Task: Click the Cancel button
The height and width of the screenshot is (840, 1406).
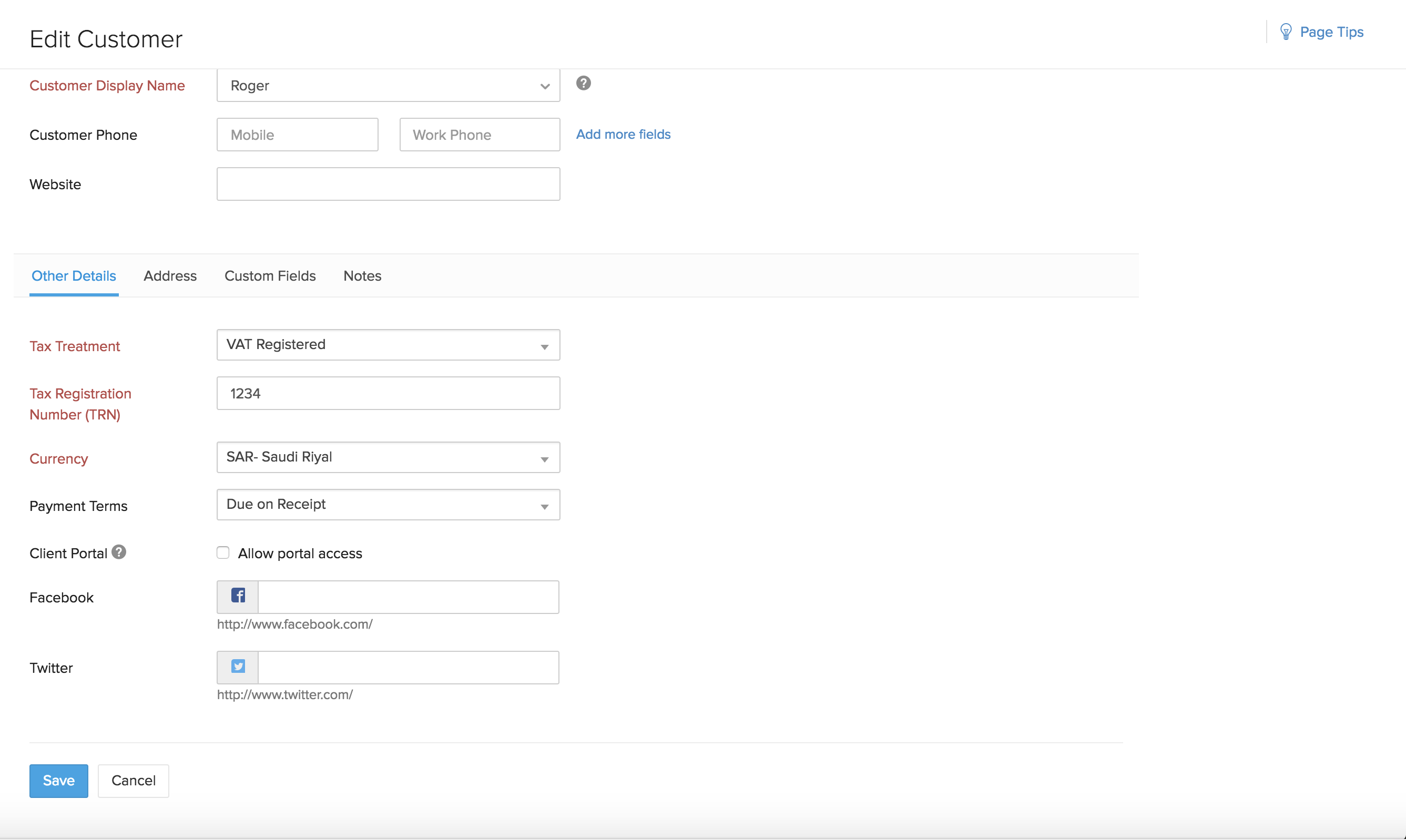Action: (133, 781)
